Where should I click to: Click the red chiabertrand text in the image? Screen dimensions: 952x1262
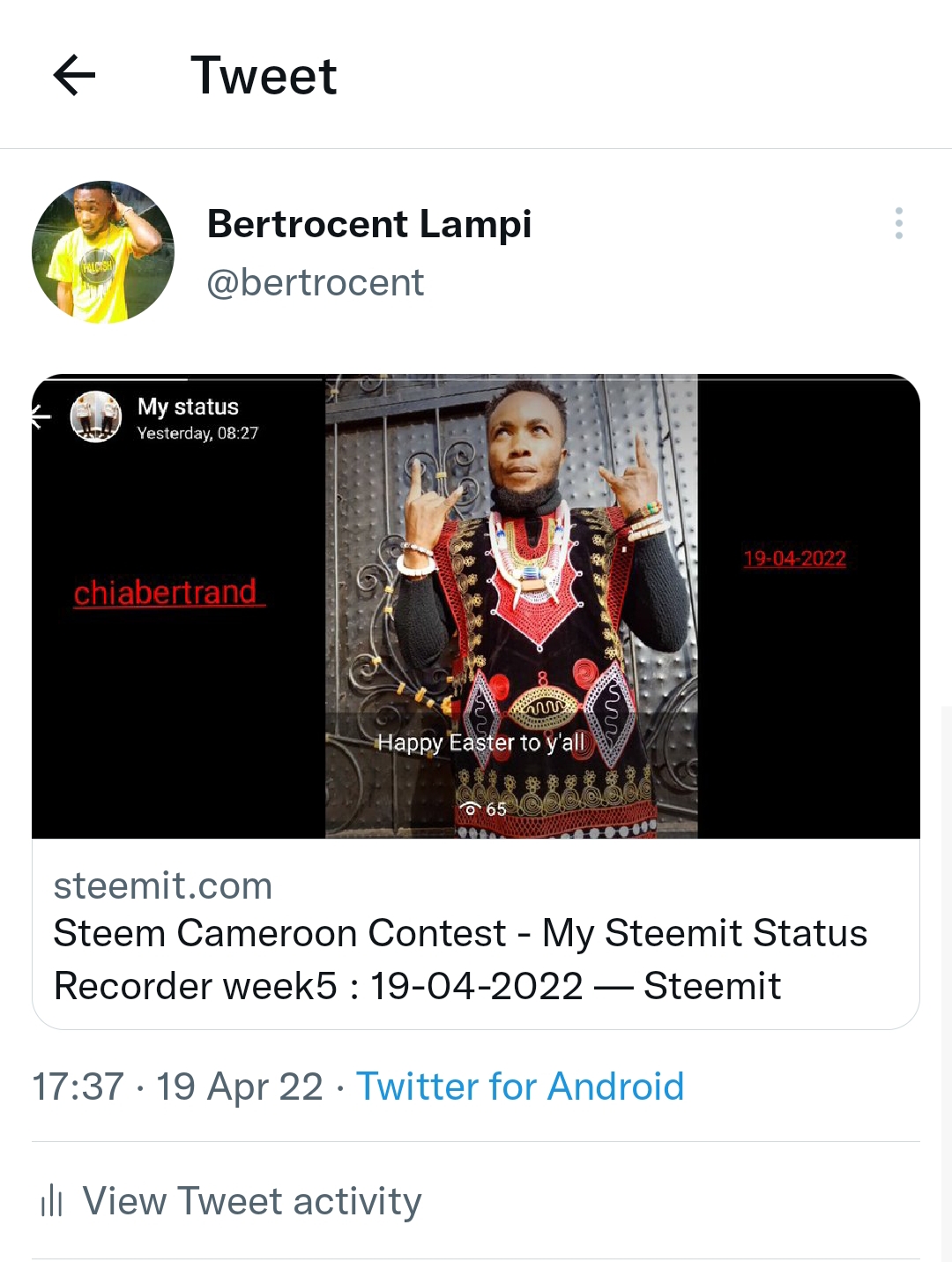(x=168, y=592)
